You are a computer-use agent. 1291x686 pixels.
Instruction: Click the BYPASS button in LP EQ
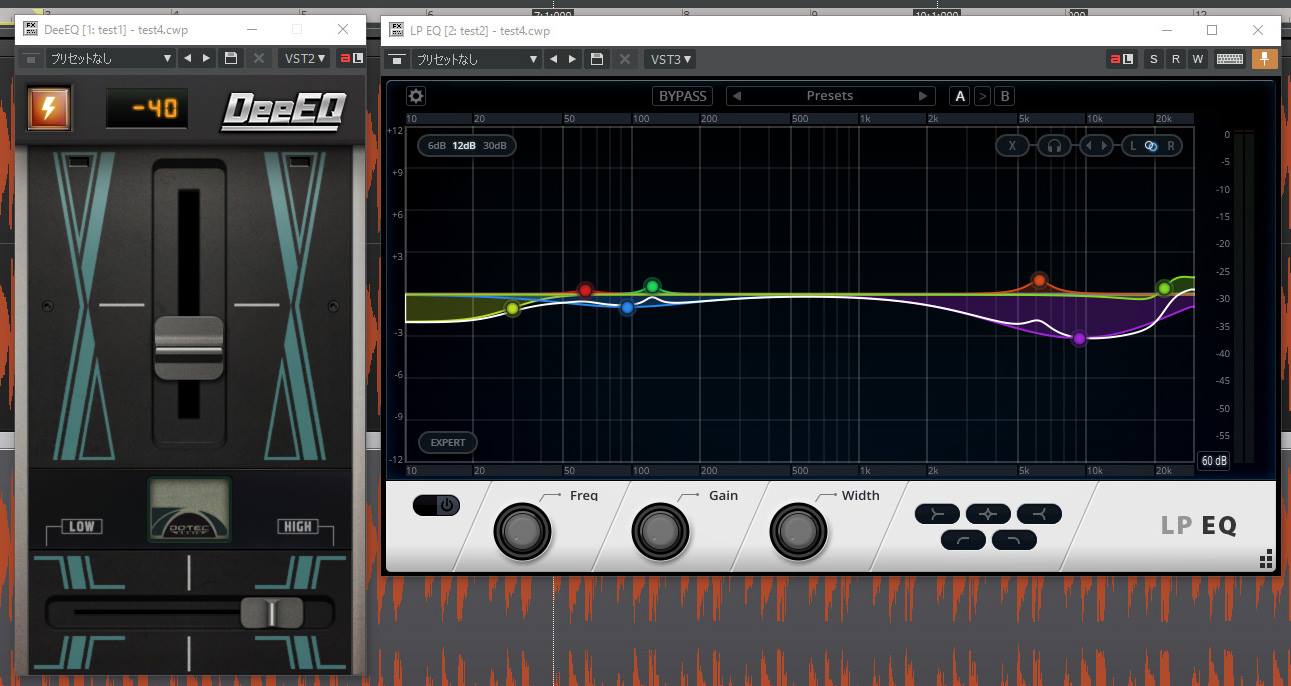coord(683,96)
